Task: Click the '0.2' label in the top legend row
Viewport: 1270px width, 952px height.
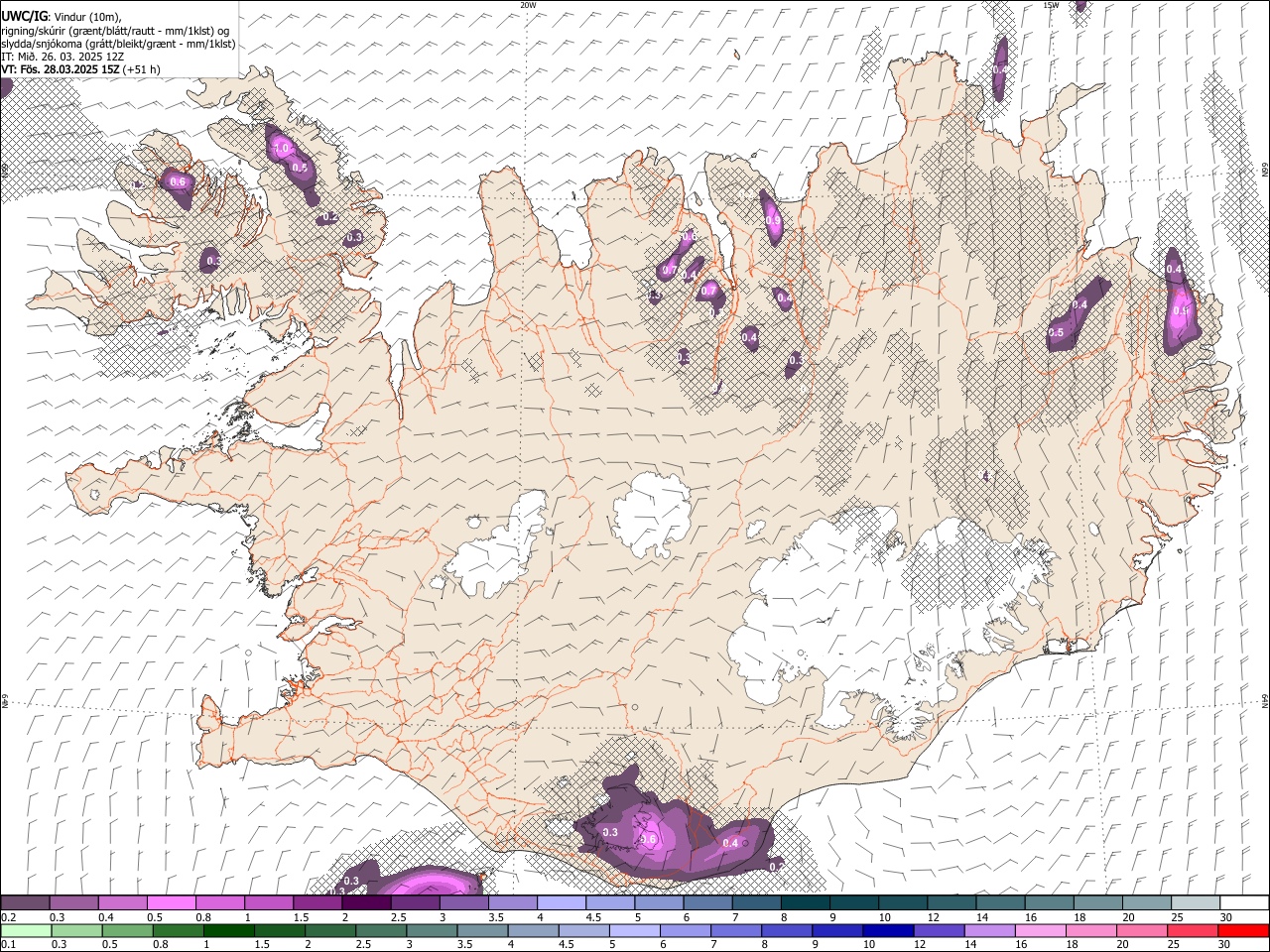Action: [x=8, y=917]
